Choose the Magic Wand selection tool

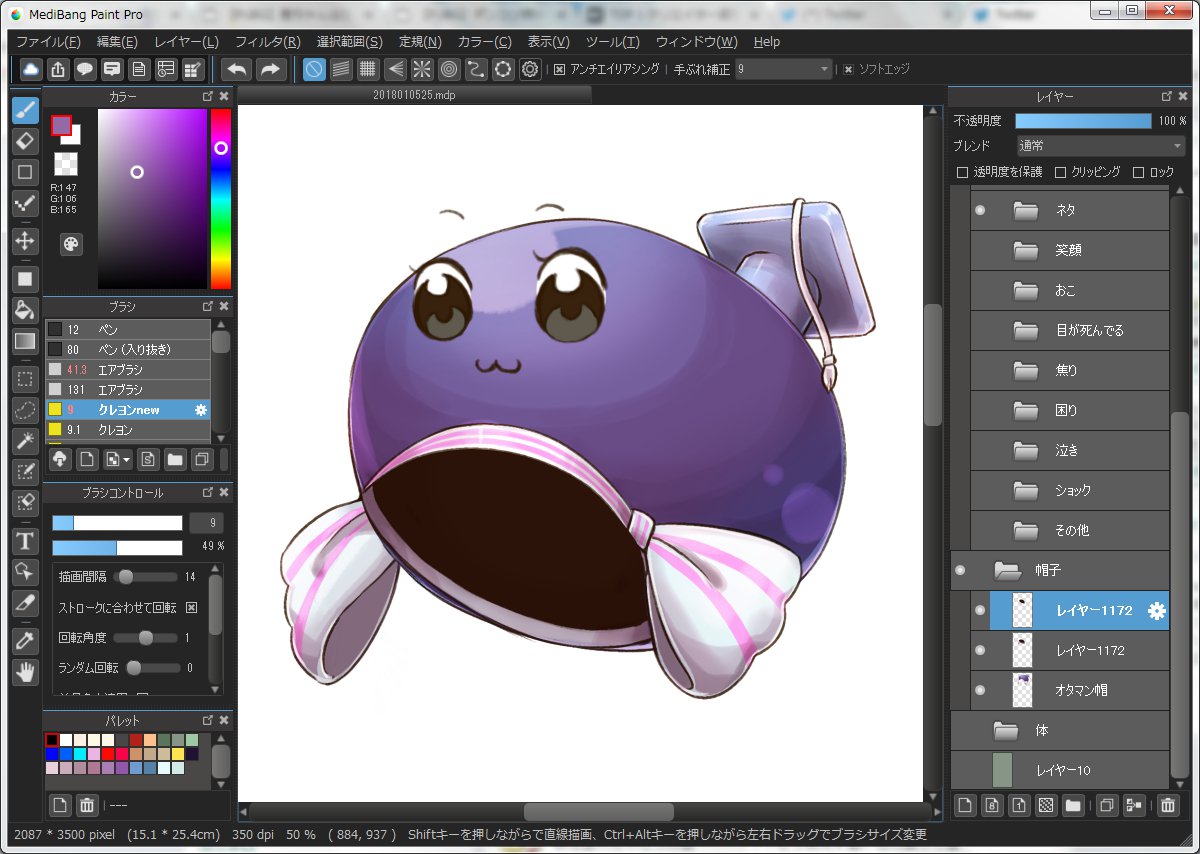(x=25, y=441)
